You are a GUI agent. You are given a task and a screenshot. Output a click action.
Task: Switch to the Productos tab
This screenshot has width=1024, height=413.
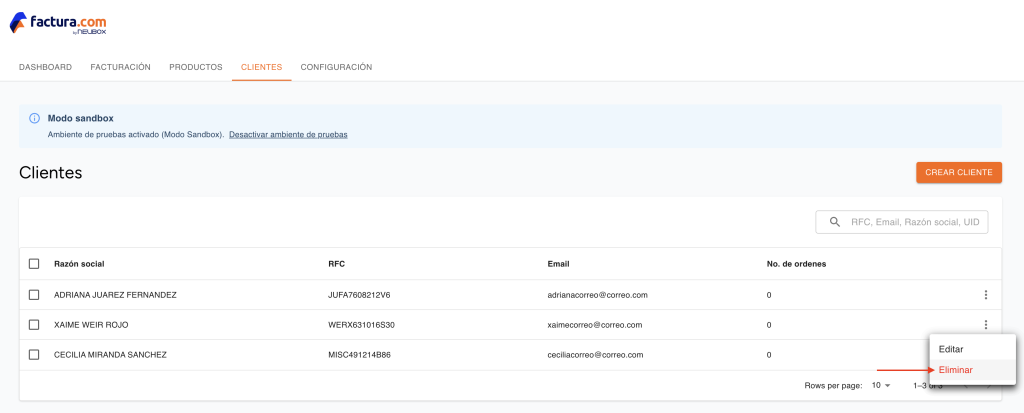click(196, 67)
